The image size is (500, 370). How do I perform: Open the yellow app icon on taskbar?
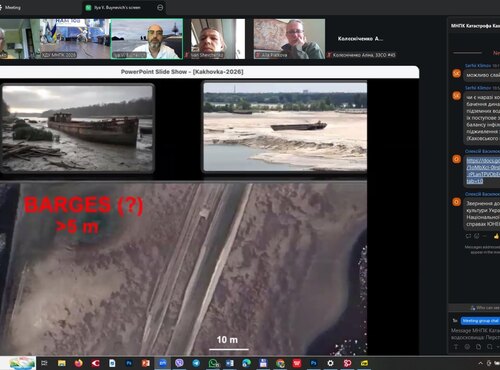point(364,363)
